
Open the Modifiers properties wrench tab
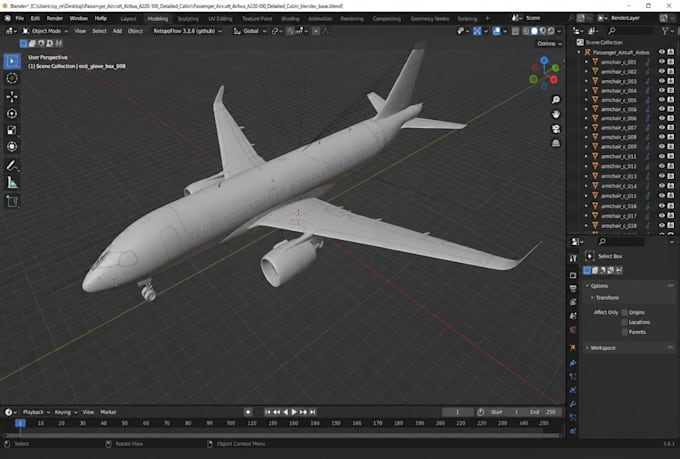click(x=573, y=362)
